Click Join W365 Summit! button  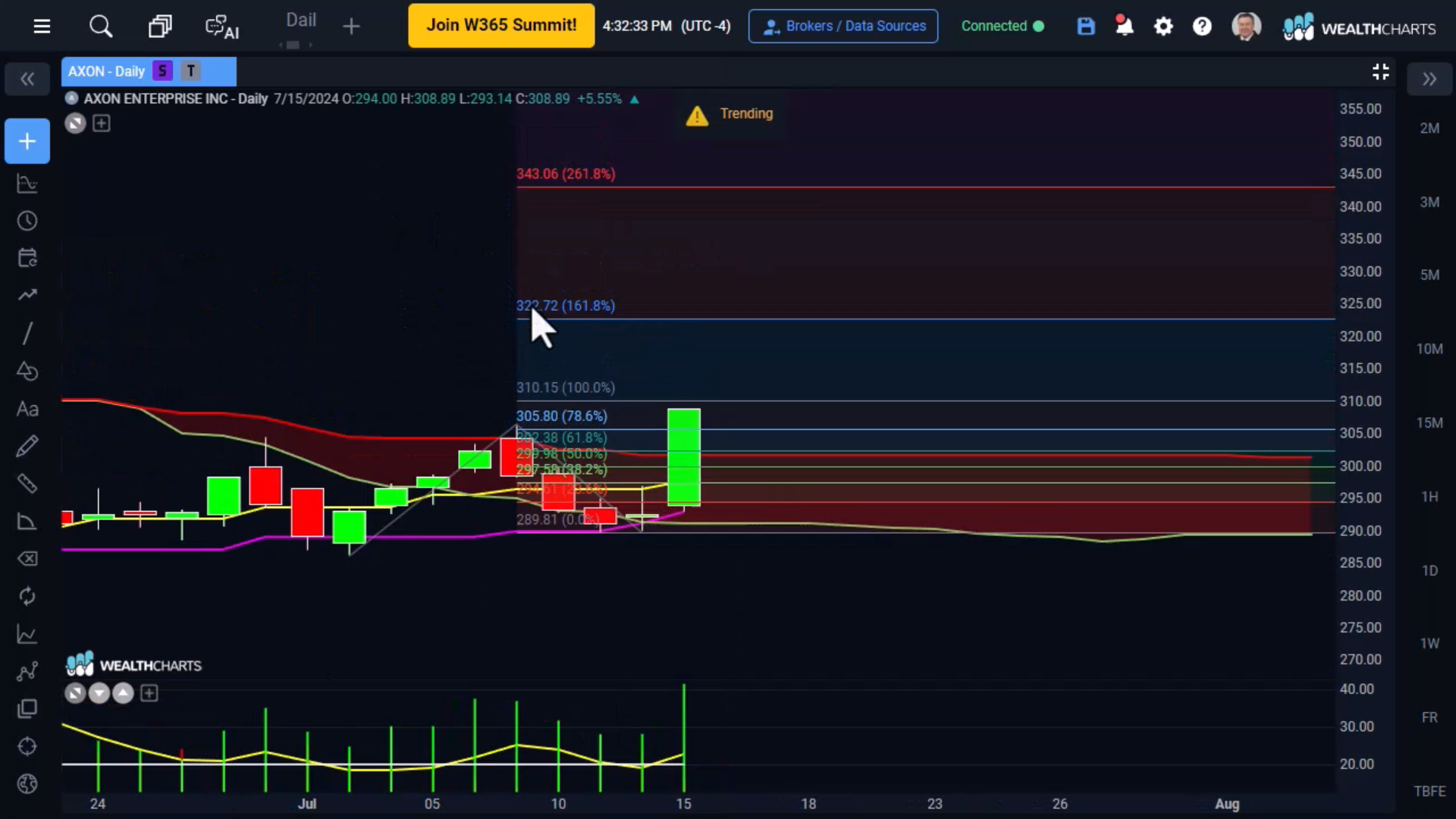(x=501, y=26)
